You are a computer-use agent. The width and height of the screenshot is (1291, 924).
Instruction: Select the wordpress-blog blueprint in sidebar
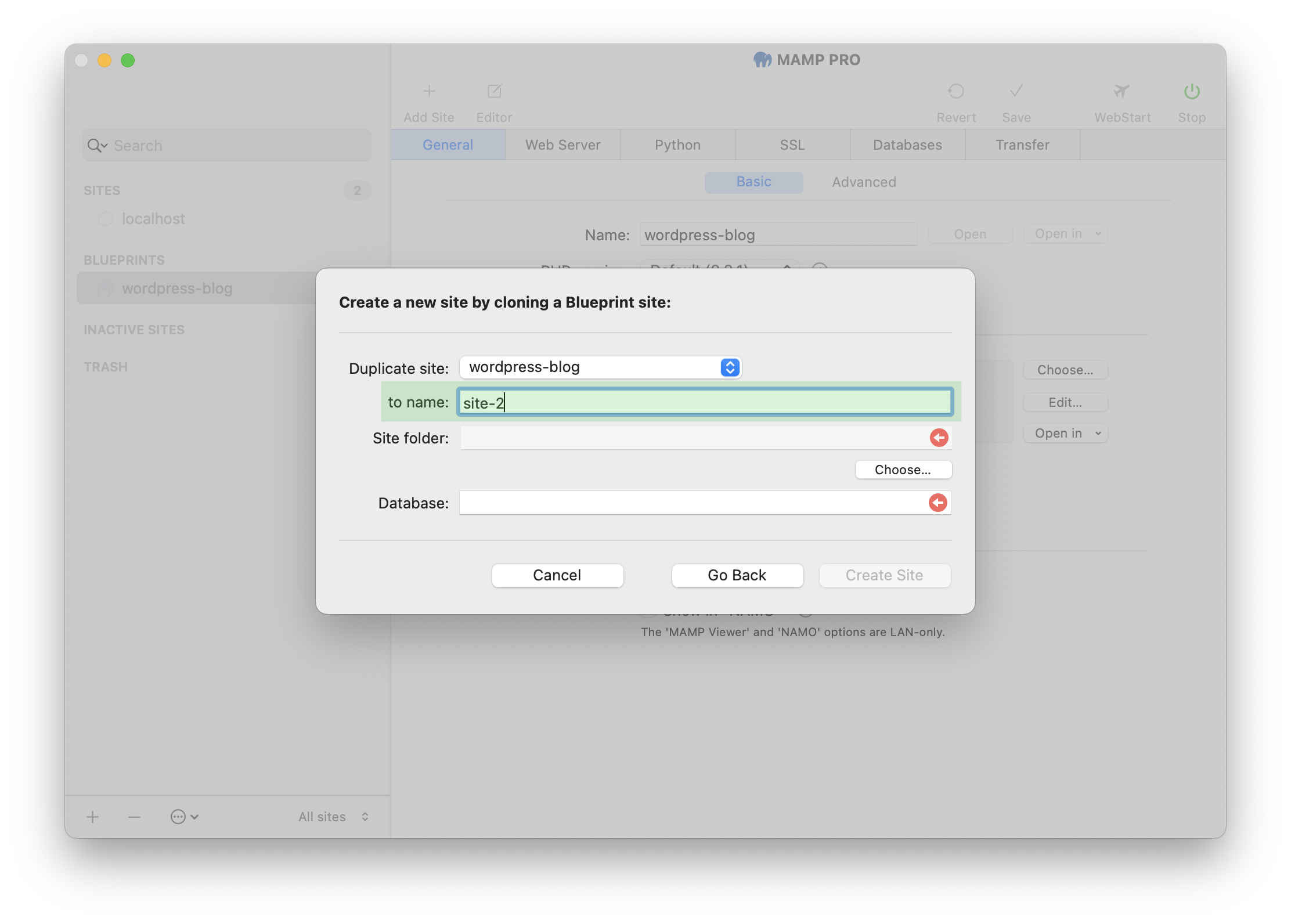click(196, 288)
